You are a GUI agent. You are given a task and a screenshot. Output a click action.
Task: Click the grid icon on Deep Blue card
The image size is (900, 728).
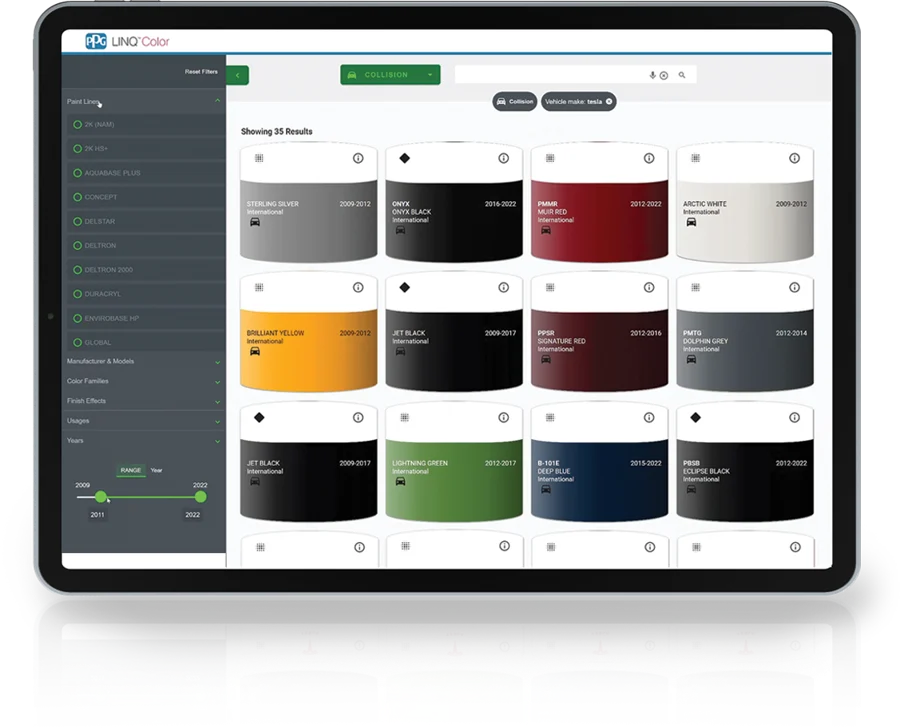[x=550, y=417]
